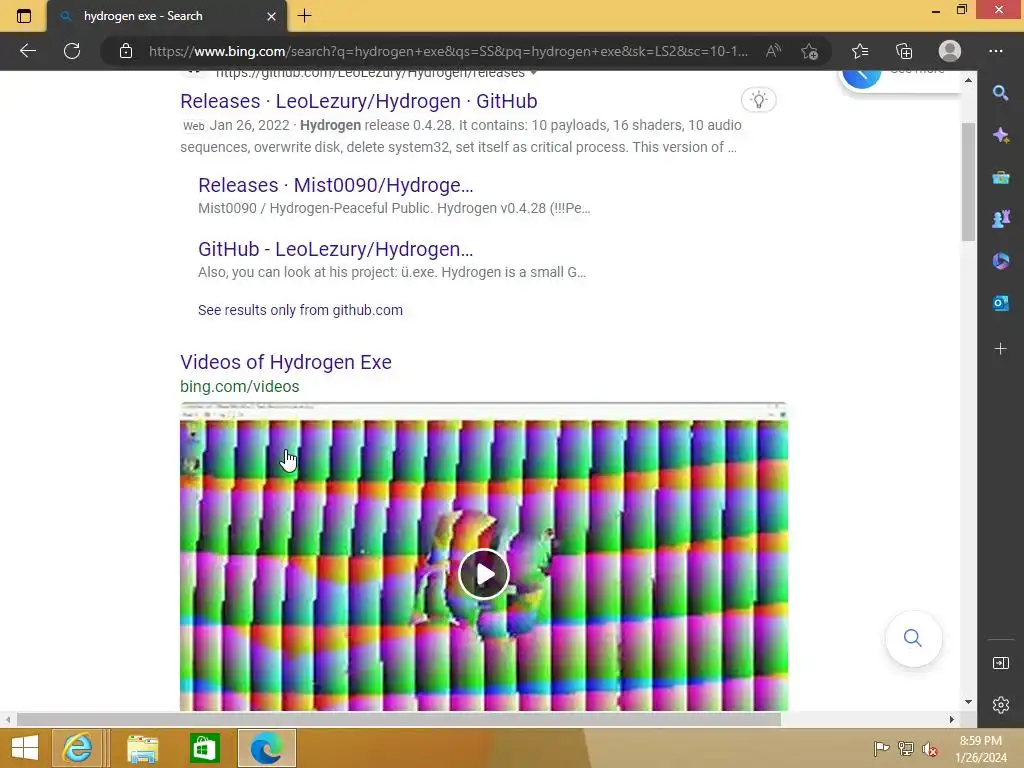This screenshot has width=1024, height=768.
Task: Open Edge Settings and more menu
Action: pos(995,51)
